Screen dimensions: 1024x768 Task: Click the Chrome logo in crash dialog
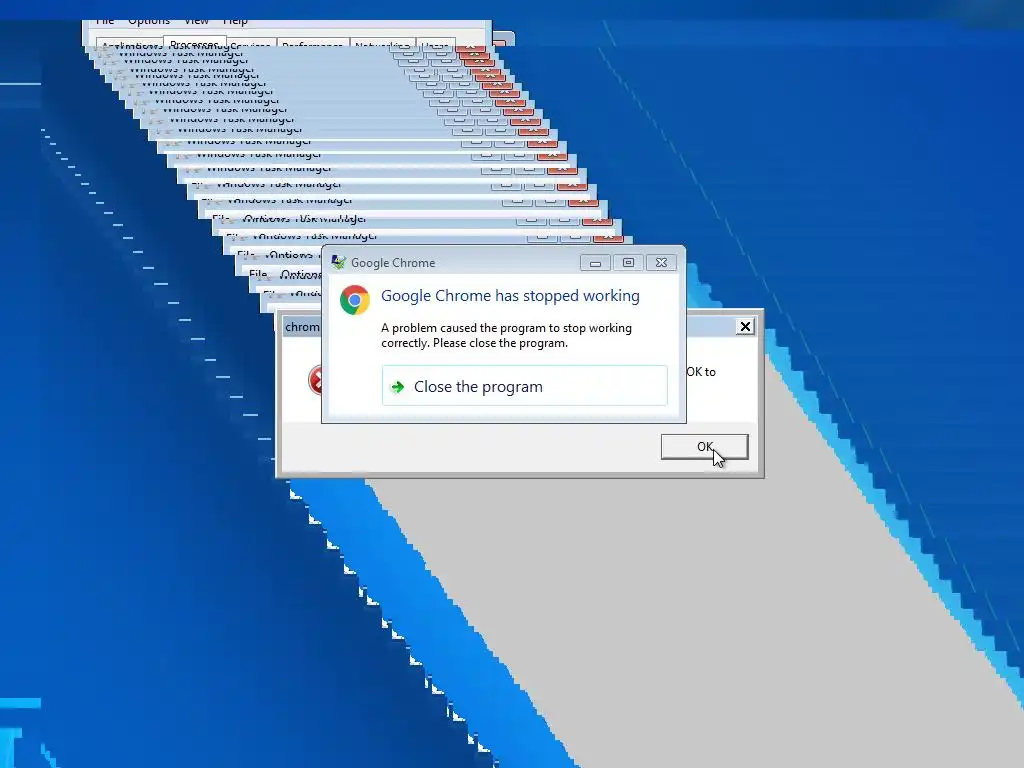point(355,300)
